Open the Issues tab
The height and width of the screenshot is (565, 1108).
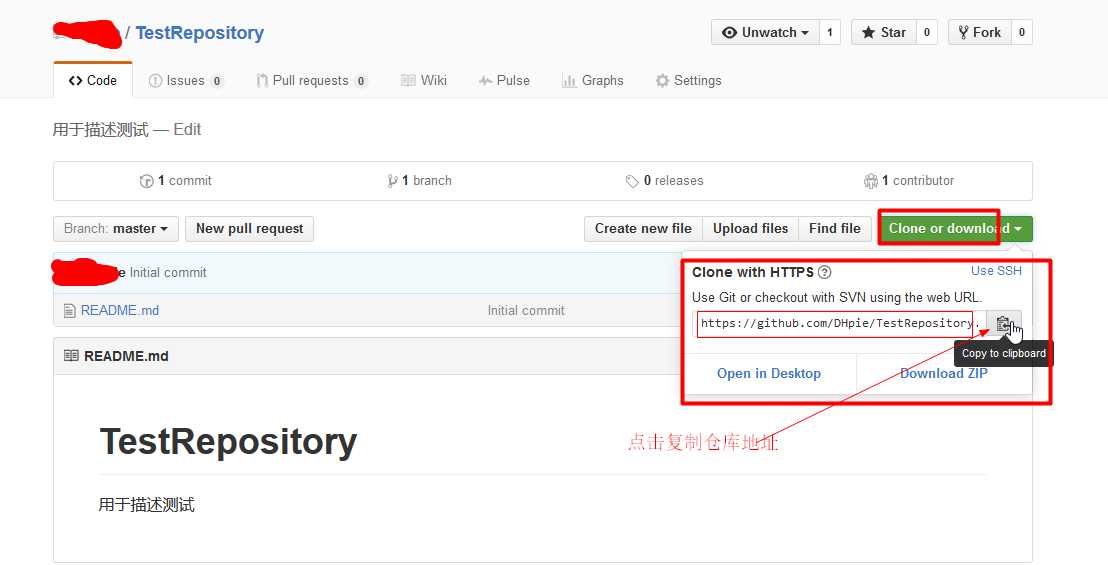tap(186, 81)
